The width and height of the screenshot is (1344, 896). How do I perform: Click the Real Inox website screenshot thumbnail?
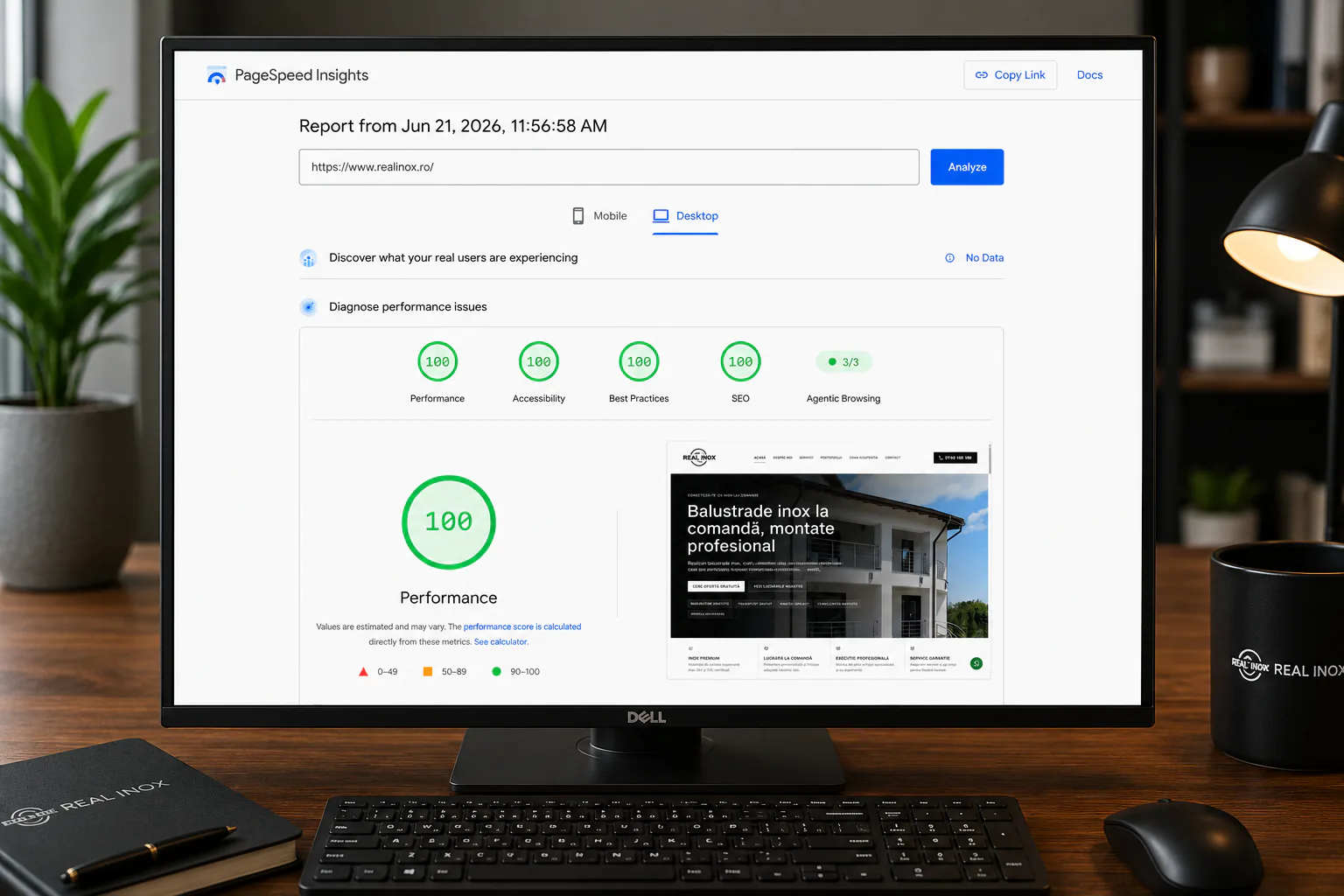829,560
